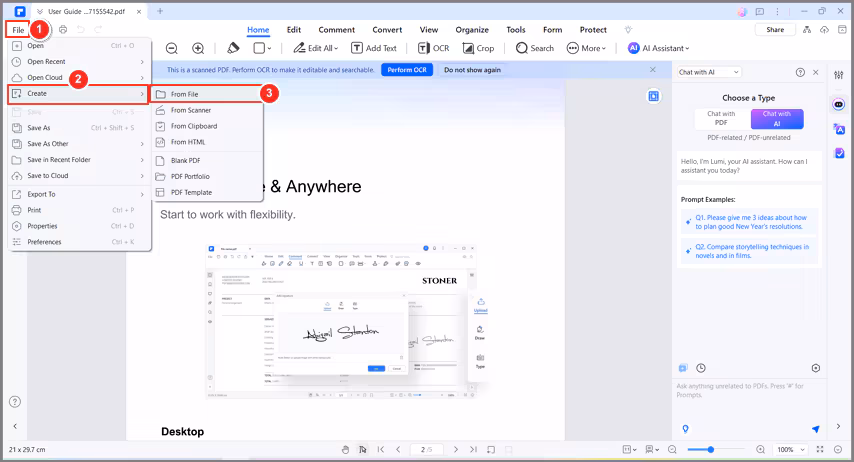This screenshot has height=462, width=854.
Task: Open the OCR tool
Action: click(x=434, y=48)
